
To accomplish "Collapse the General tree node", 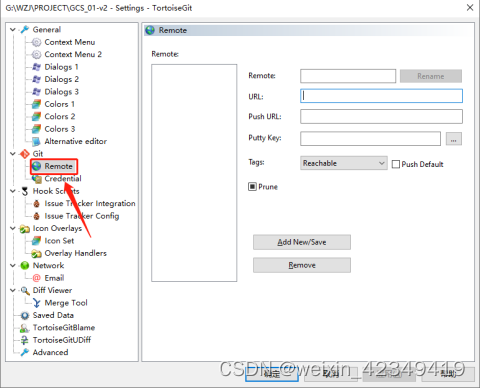I will tap(13, 30).
